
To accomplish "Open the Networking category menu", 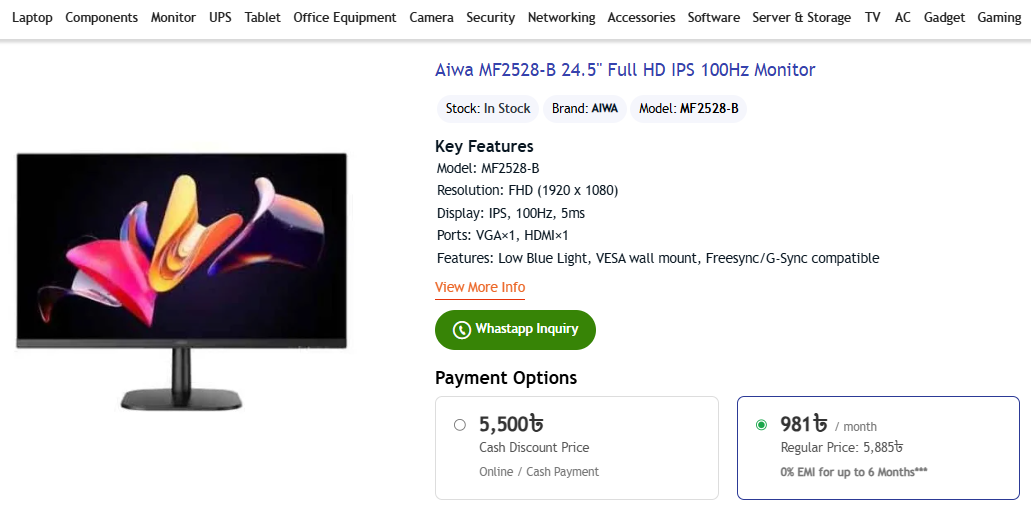I will coord(562,18).
